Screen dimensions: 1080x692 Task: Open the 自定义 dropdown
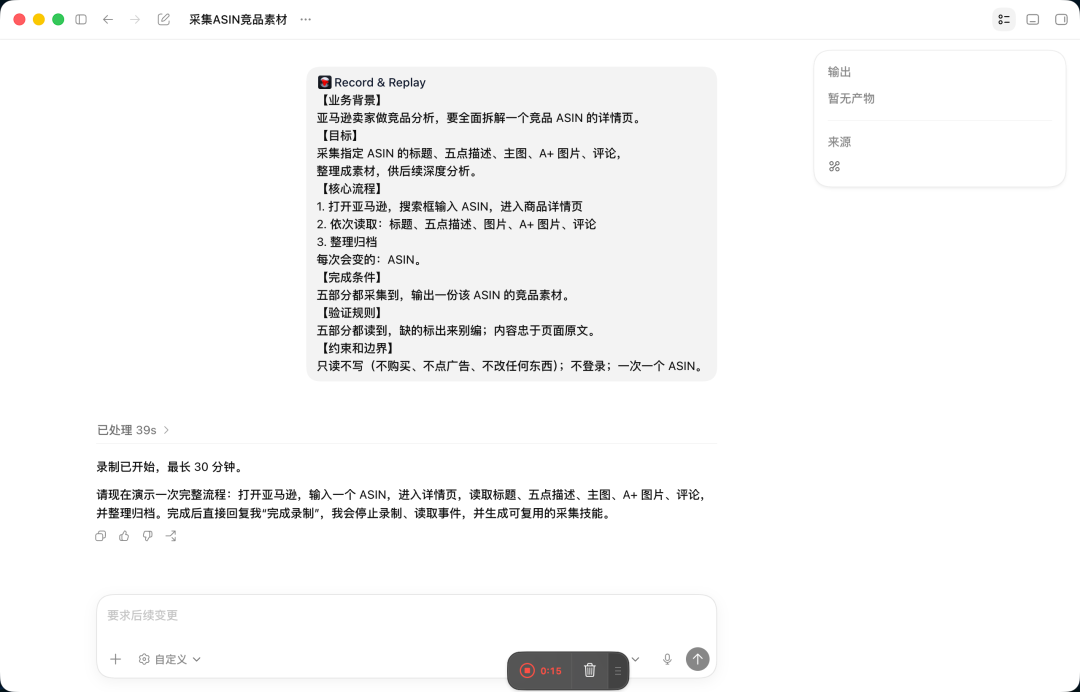(169, 659)
